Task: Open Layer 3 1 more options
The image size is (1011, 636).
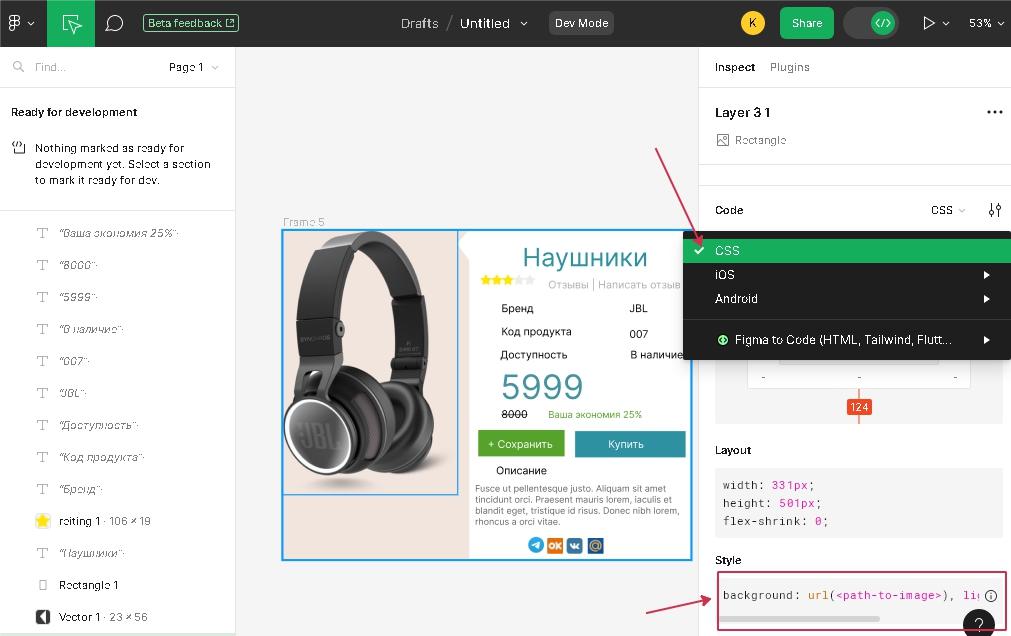Action: (x=994, y=112)
